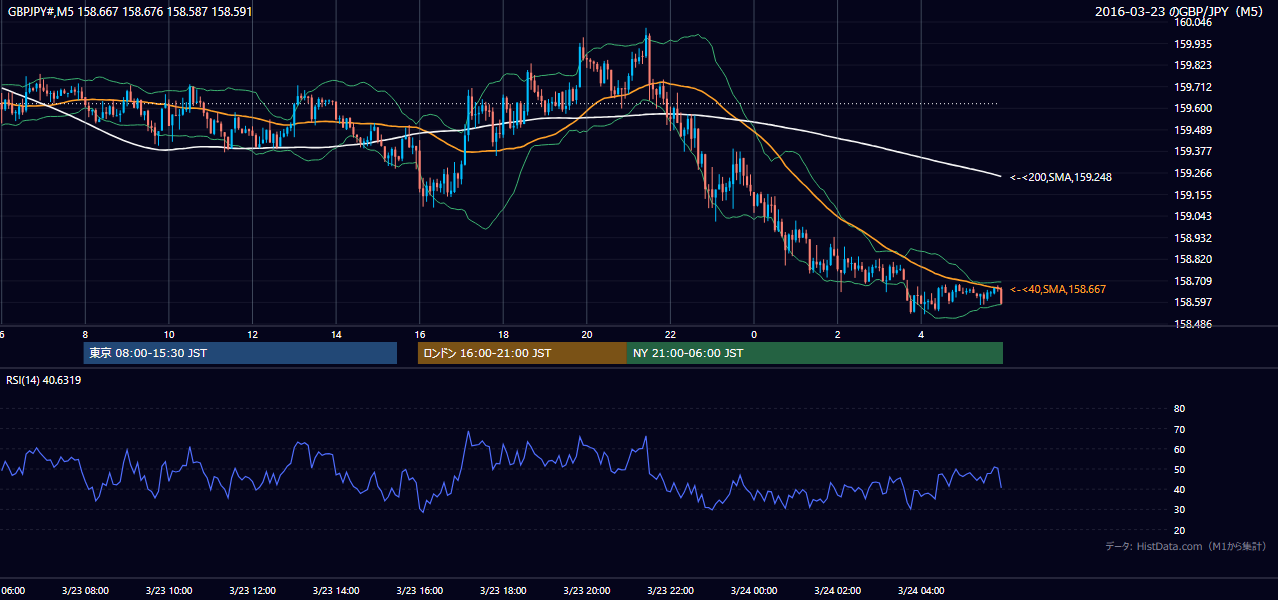The width and height of the screenshot is (1278, 600).
Task: Click bottom time axis label 3/23 08:00
Action: click(x=85, y=591)
